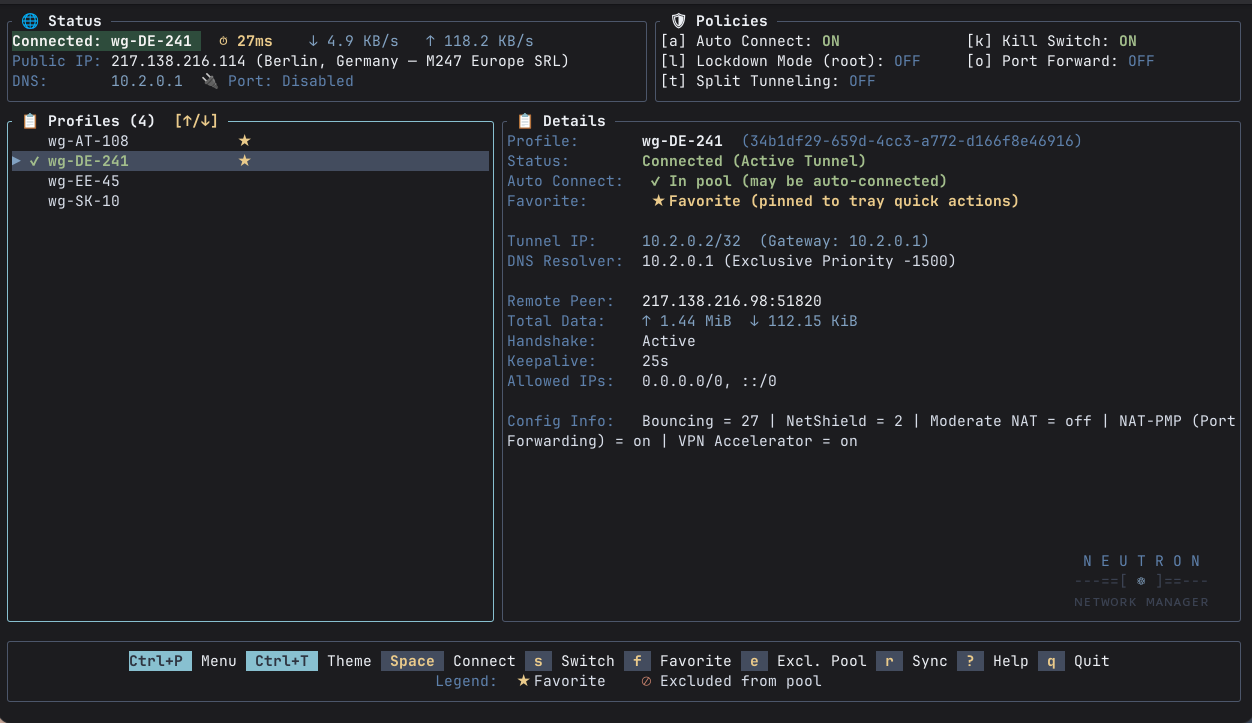Click the Exclusive Priority -1500 DNS resolver text
1252x723 pixels.
[840, 261]
